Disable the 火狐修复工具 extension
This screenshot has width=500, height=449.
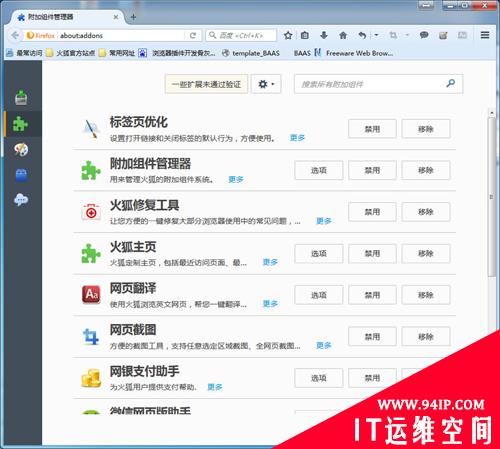[x=372, y=212]
